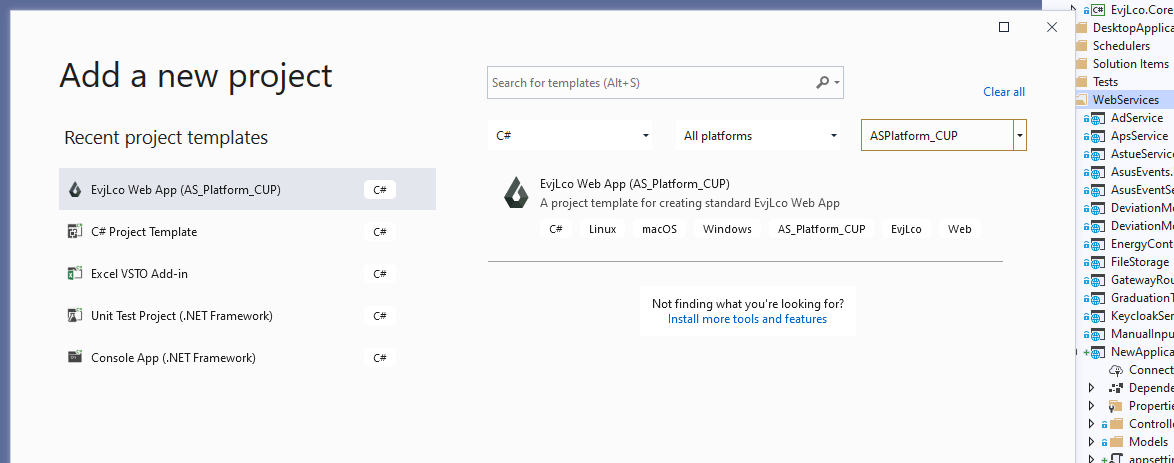Viewport: 1174px width, 463px height.
Task: Click the Windows tag on the result
Action: [727, 229]
